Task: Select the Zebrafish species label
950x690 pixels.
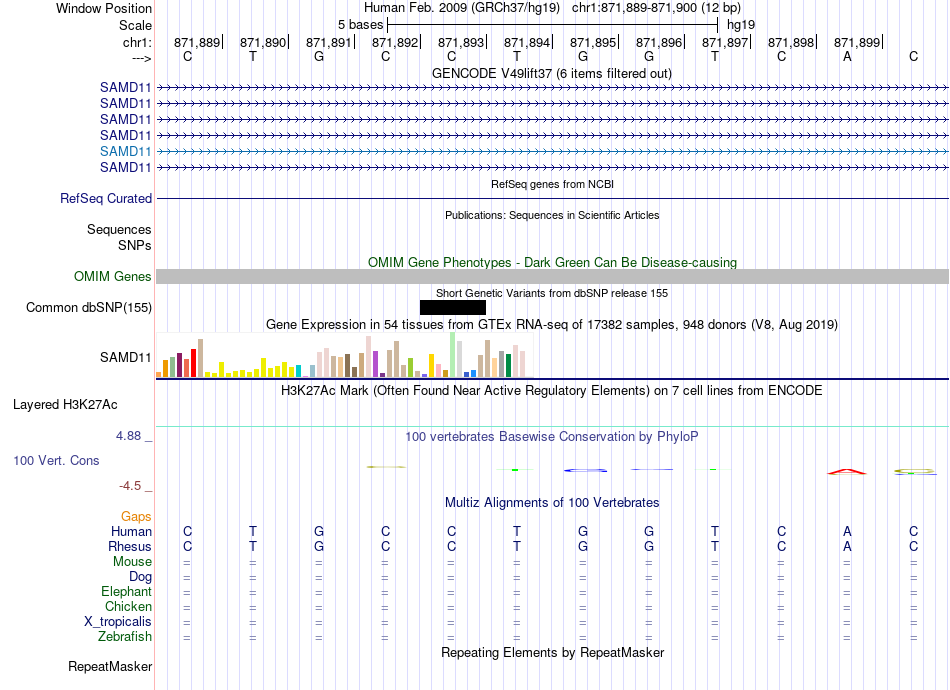Action: pos(125,636)
